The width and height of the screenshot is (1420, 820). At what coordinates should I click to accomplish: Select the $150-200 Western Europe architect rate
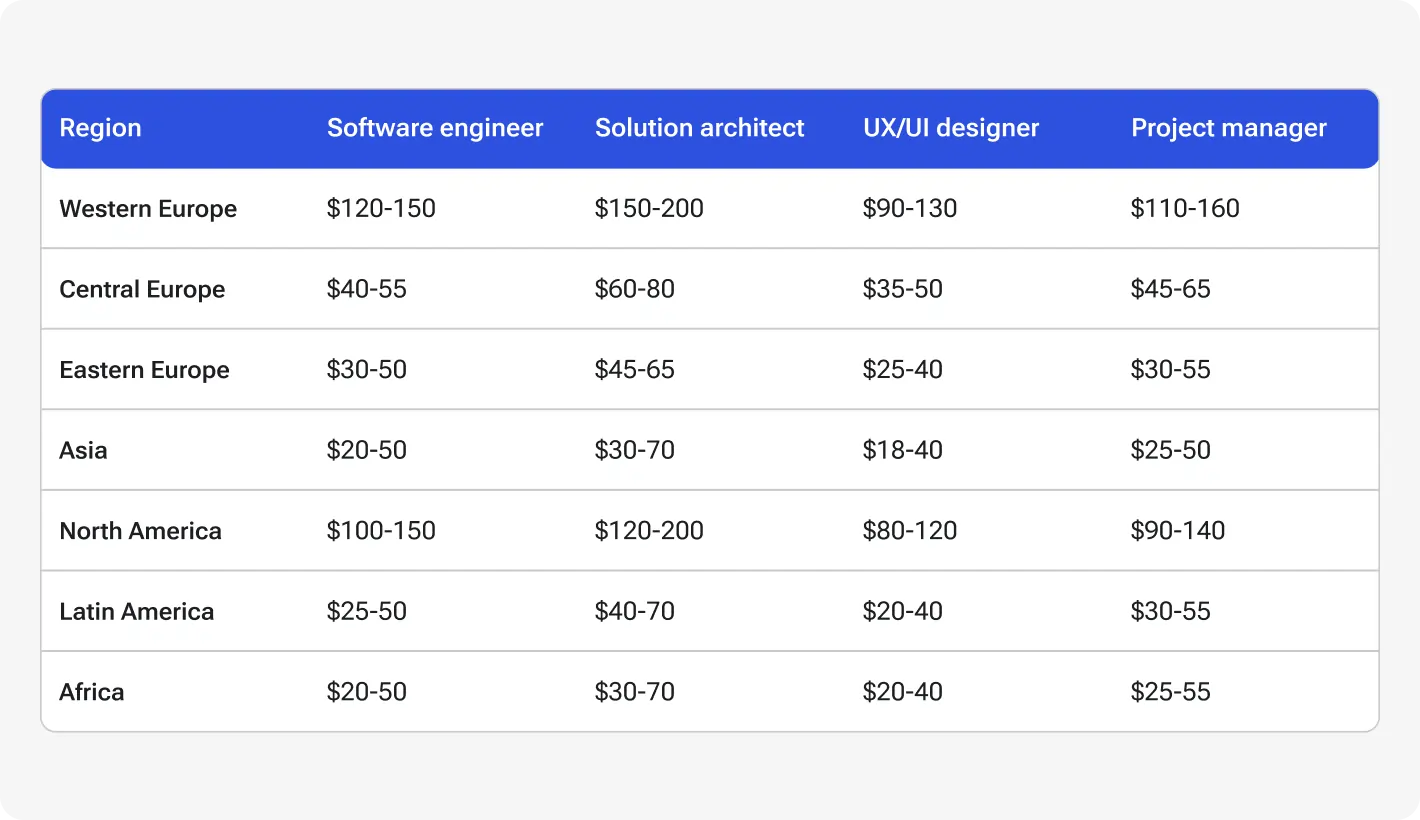649,208
